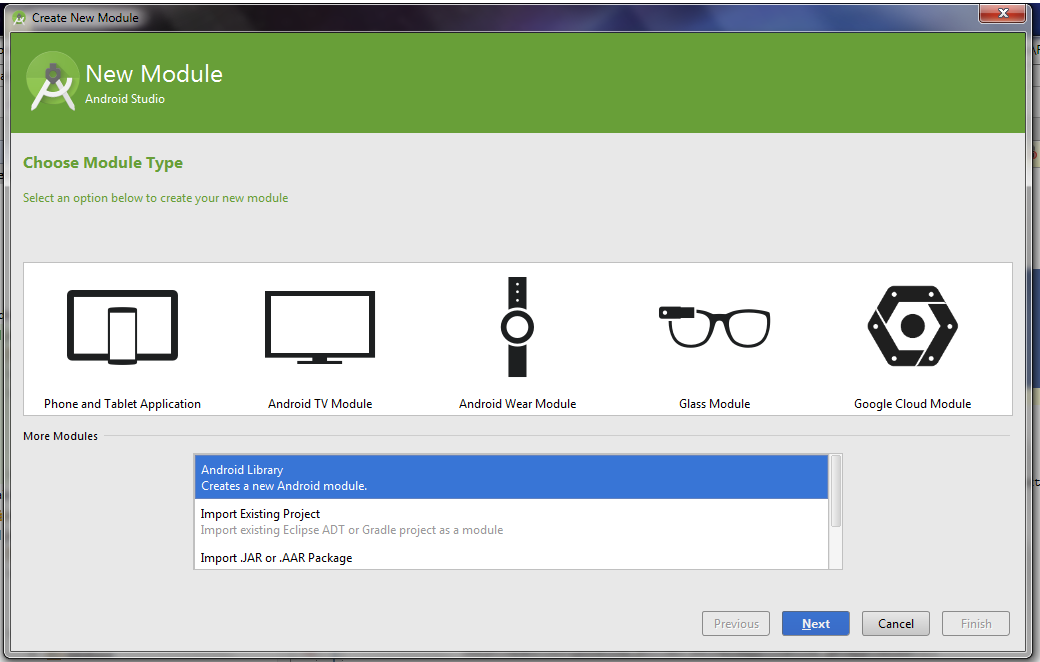Image resolution: width=1040 pixels, height=662 pixels.
Task: Select Import .JAR or .AAR Package entry
Action: 511,557
